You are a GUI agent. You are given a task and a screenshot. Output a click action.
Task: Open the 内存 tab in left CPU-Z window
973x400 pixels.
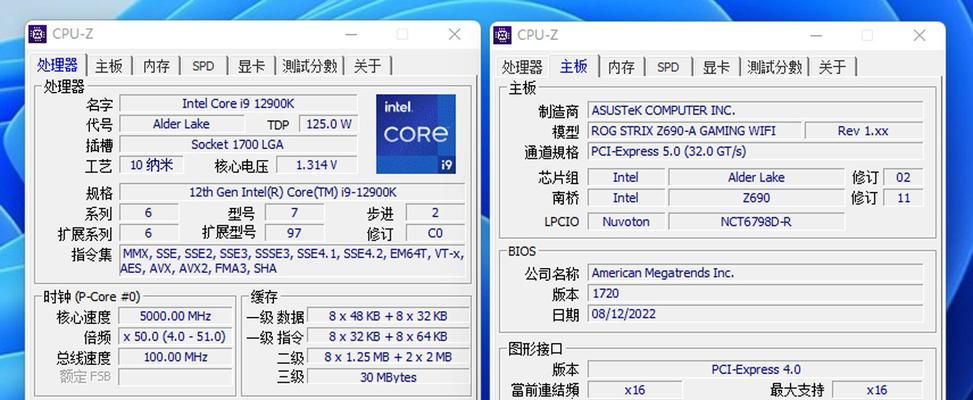(x=156, y=66)
